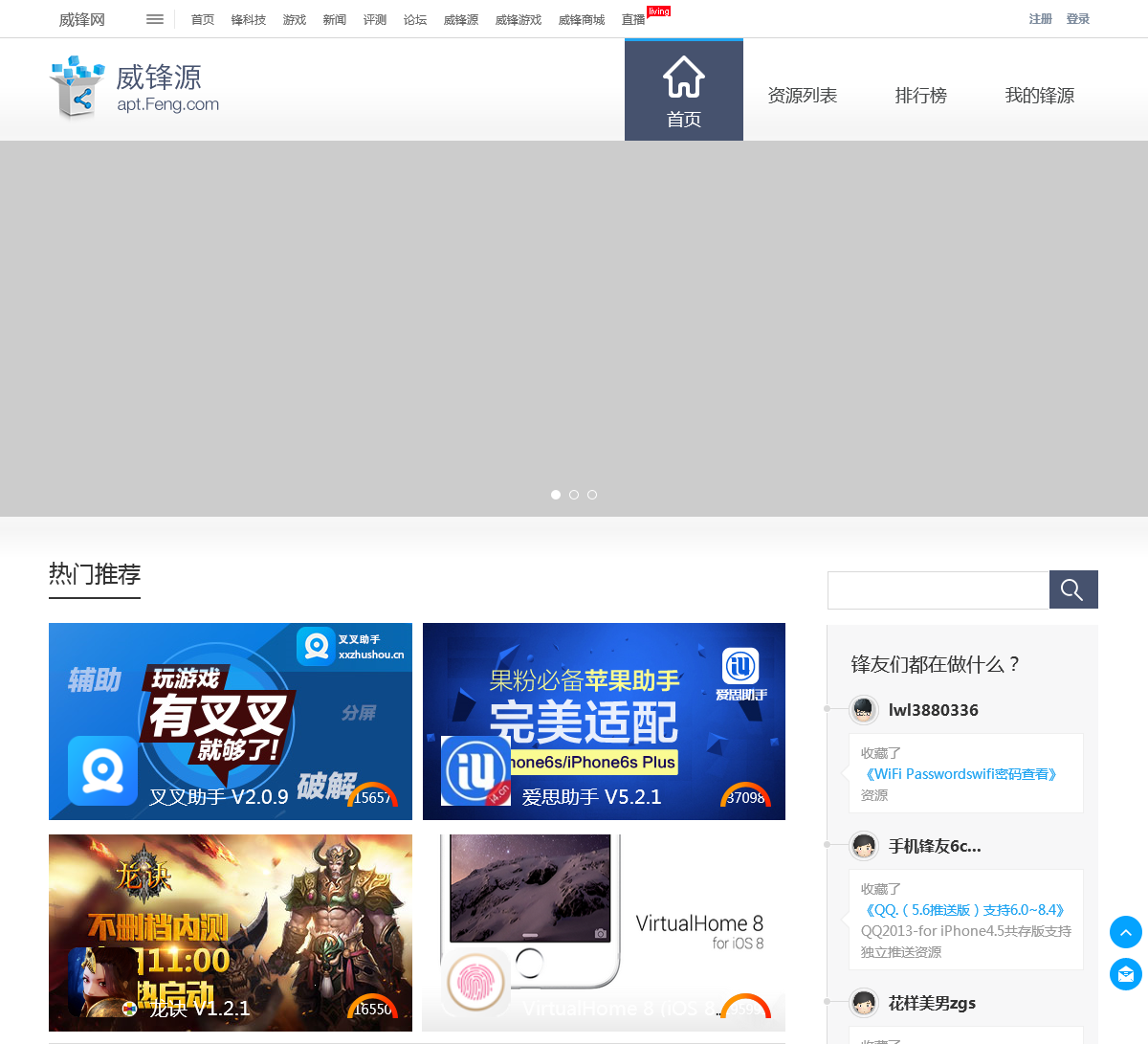Open the hamburger menu next to 威锋网
The height and width of the screenshot is (1044, 1148).
pyautogui.click(x=155, y=19)
